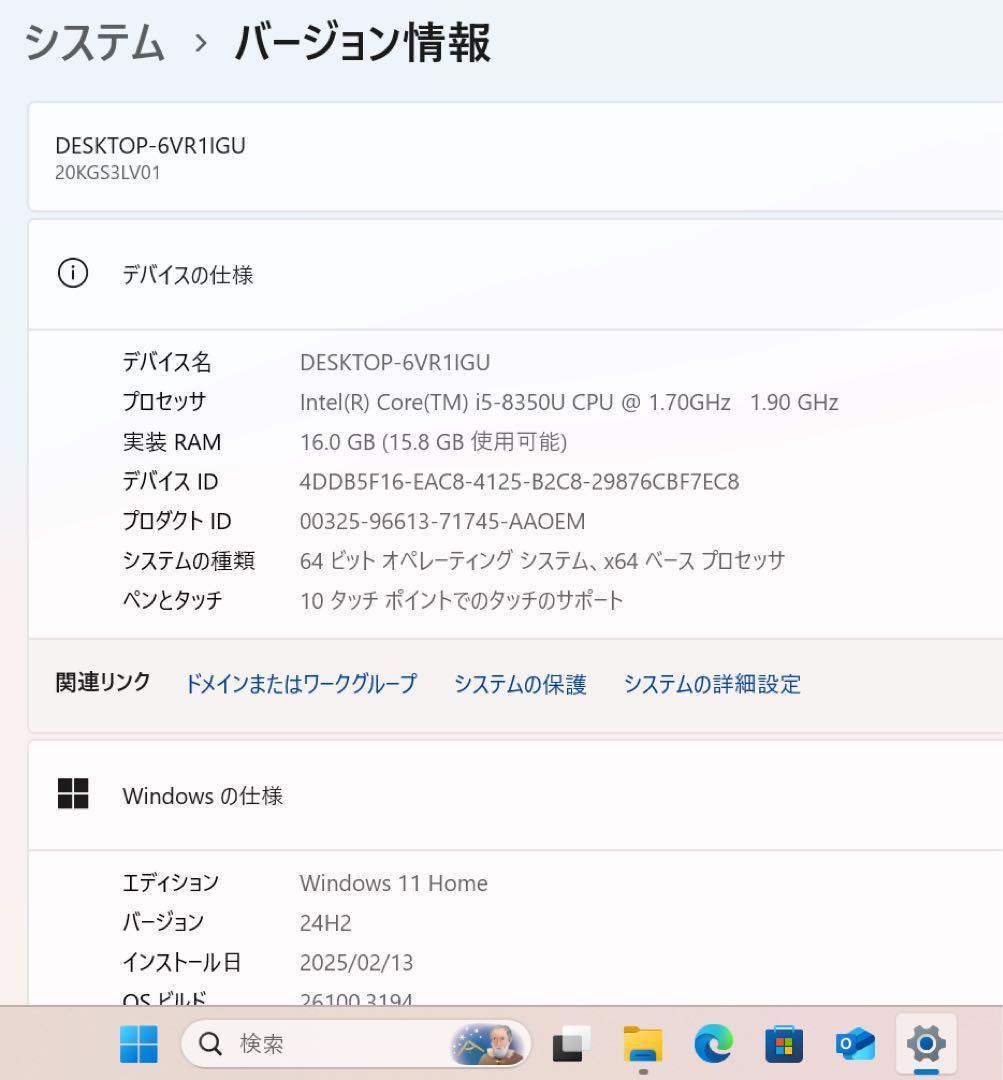
Task: Open ドメインまたはワークグループ link
Action: pyautogui.click(x=301, y=683)
